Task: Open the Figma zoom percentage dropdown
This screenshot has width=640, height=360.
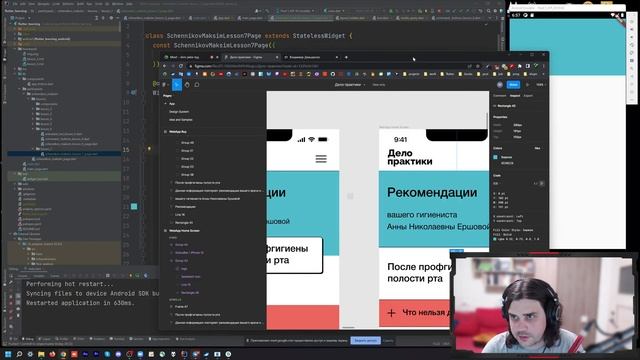Action: pyautogui.click(x=540, y=84)
